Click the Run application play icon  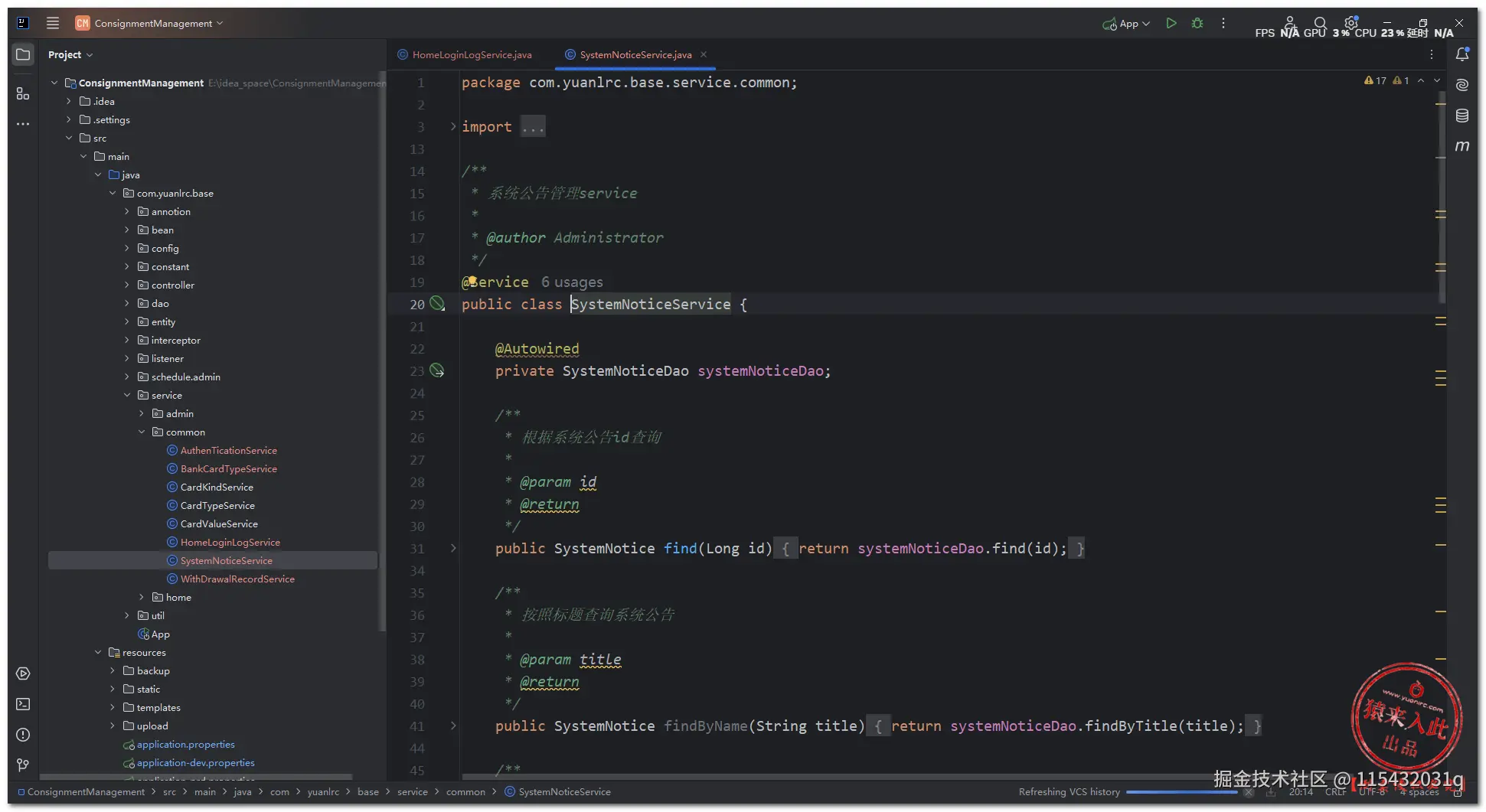1171,24
